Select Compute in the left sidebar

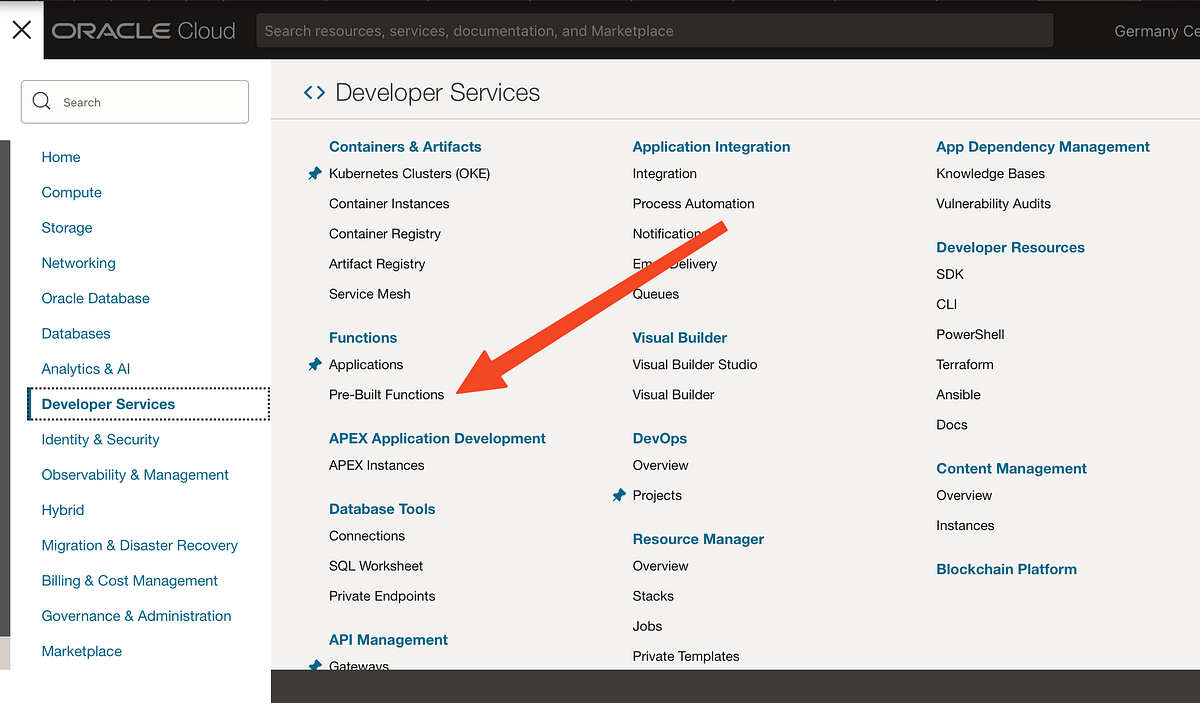click(x=71, y=192)
